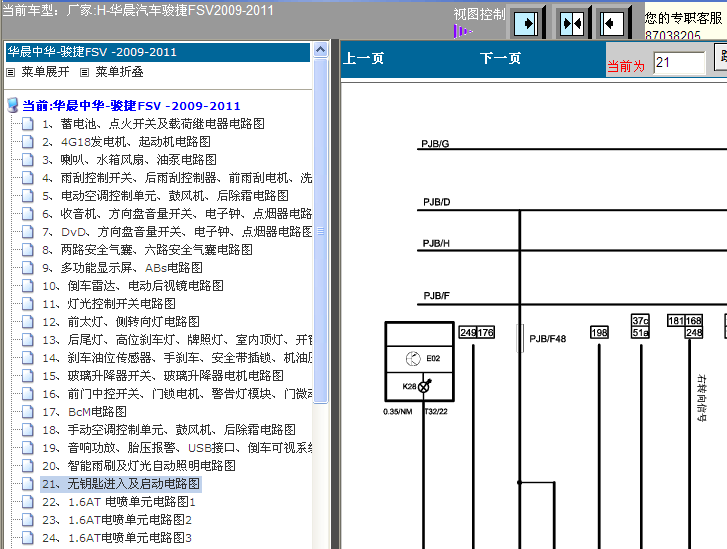Click the 菜单展开 expand-menu icon
727x549 pixels.
[11, 72]
